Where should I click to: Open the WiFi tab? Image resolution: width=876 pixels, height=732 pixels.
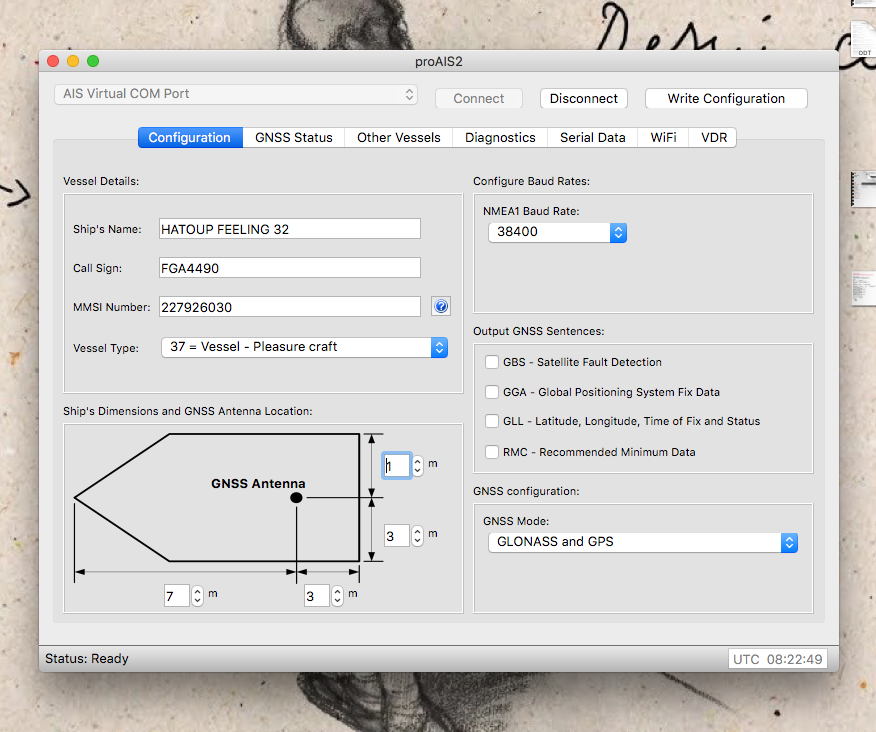[x=663, y=137]
